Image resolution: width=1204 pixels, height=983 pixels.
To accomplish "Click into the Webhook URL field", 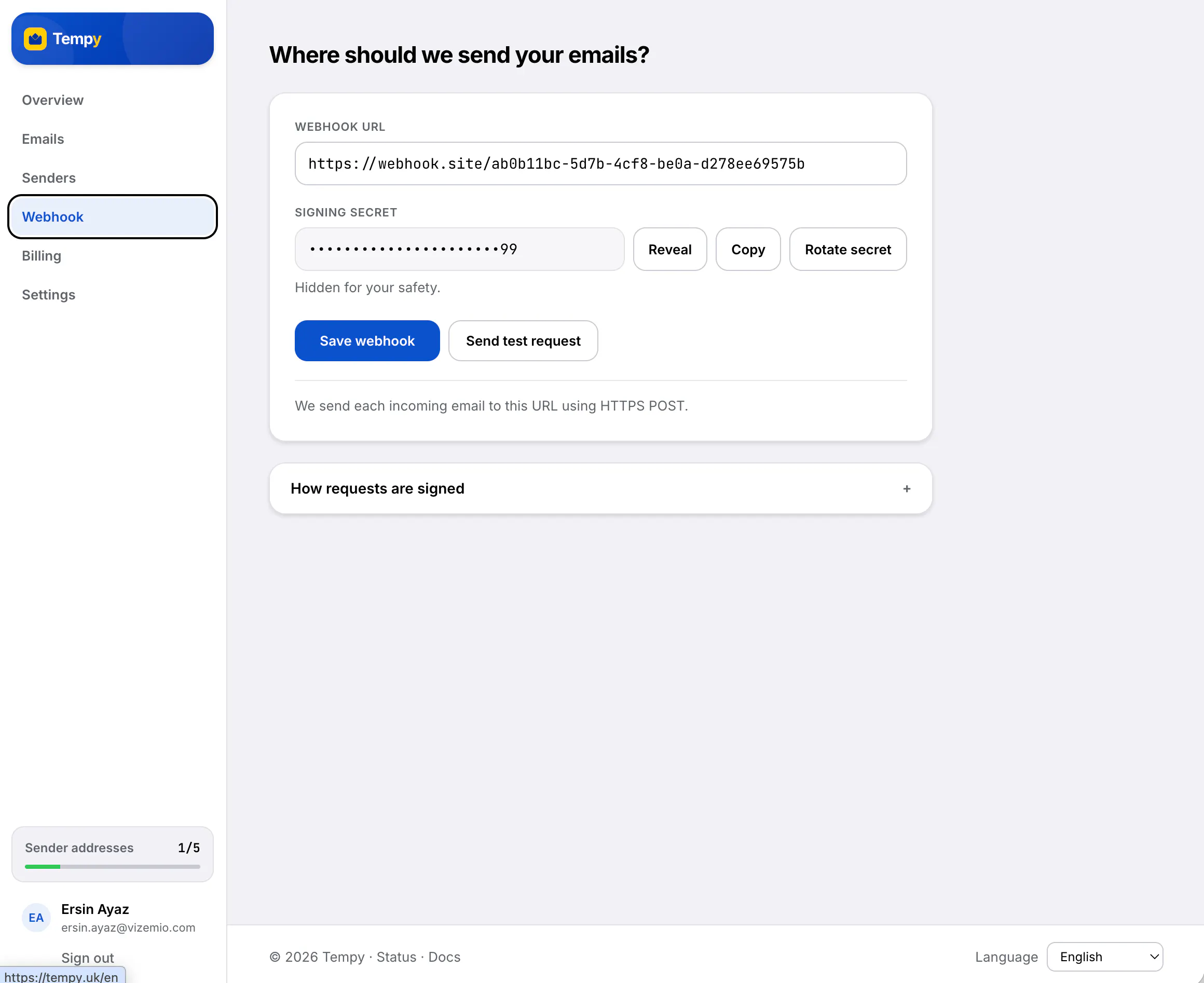I will tap(600, 163).
